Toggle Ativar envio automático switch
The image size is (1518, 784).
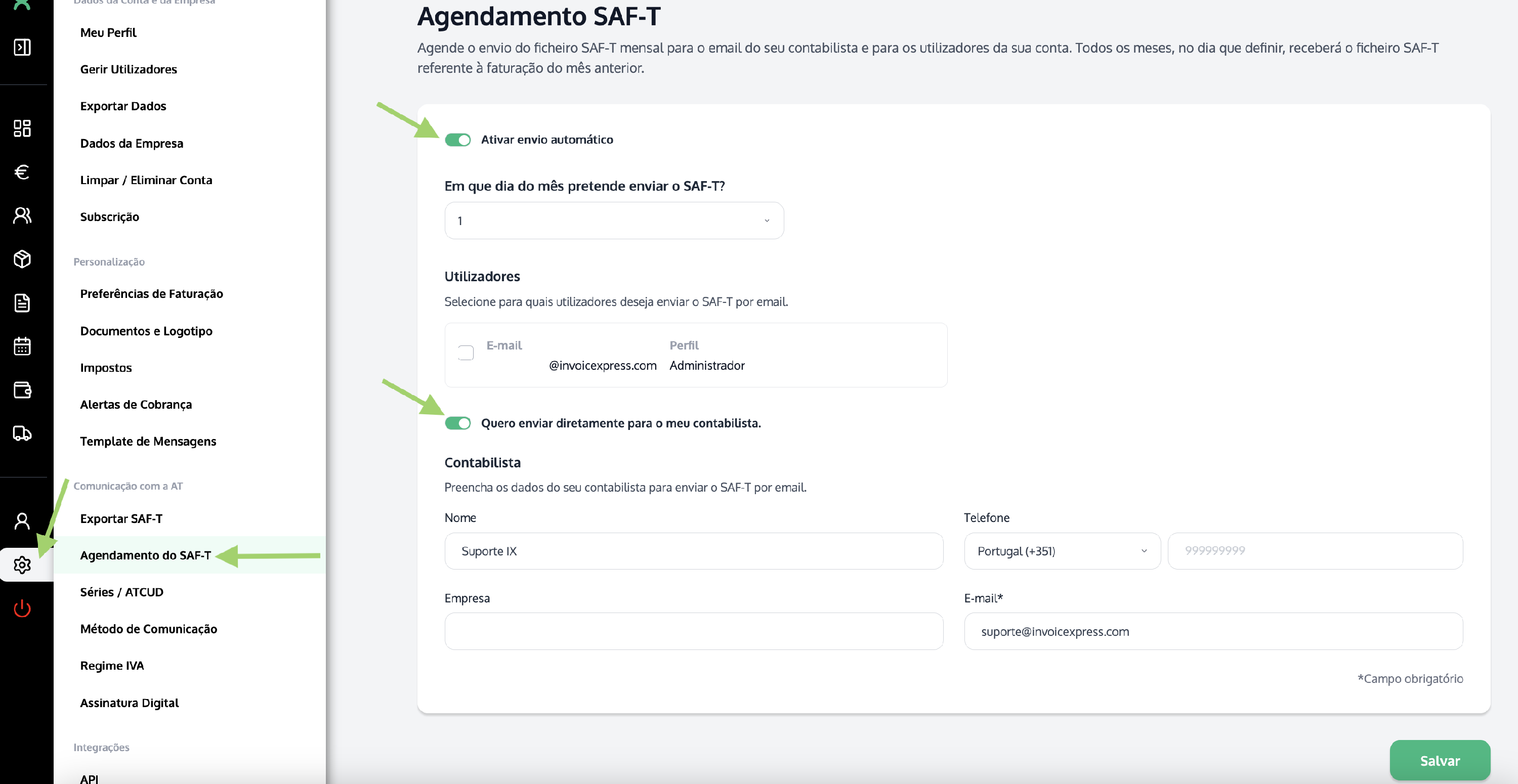pos(458,140)
